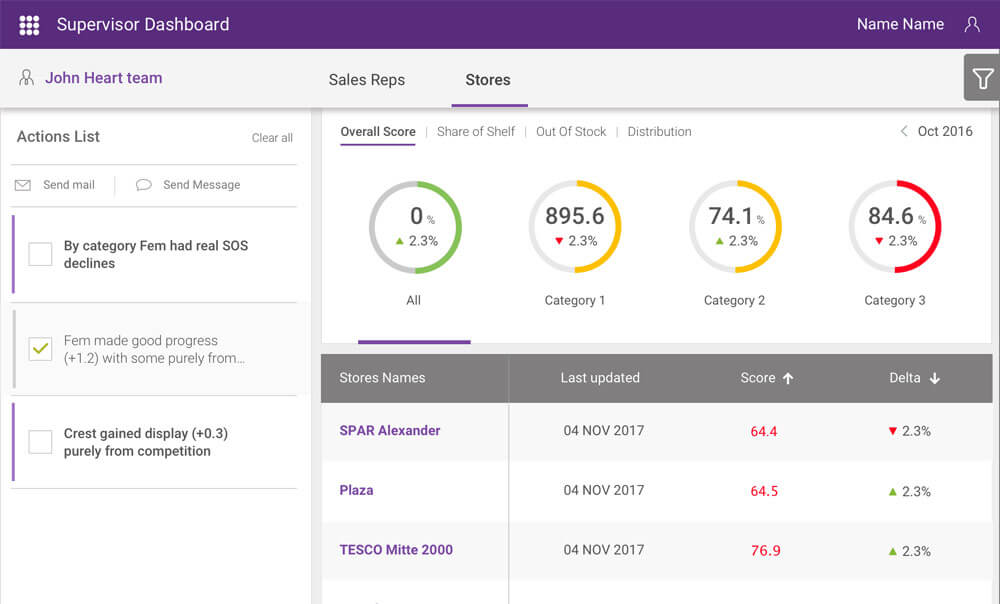This screenshot has height=604, width=1000.
Task: Click 04 NOV 2017 date in Plaza row
Action: [604, 490]
